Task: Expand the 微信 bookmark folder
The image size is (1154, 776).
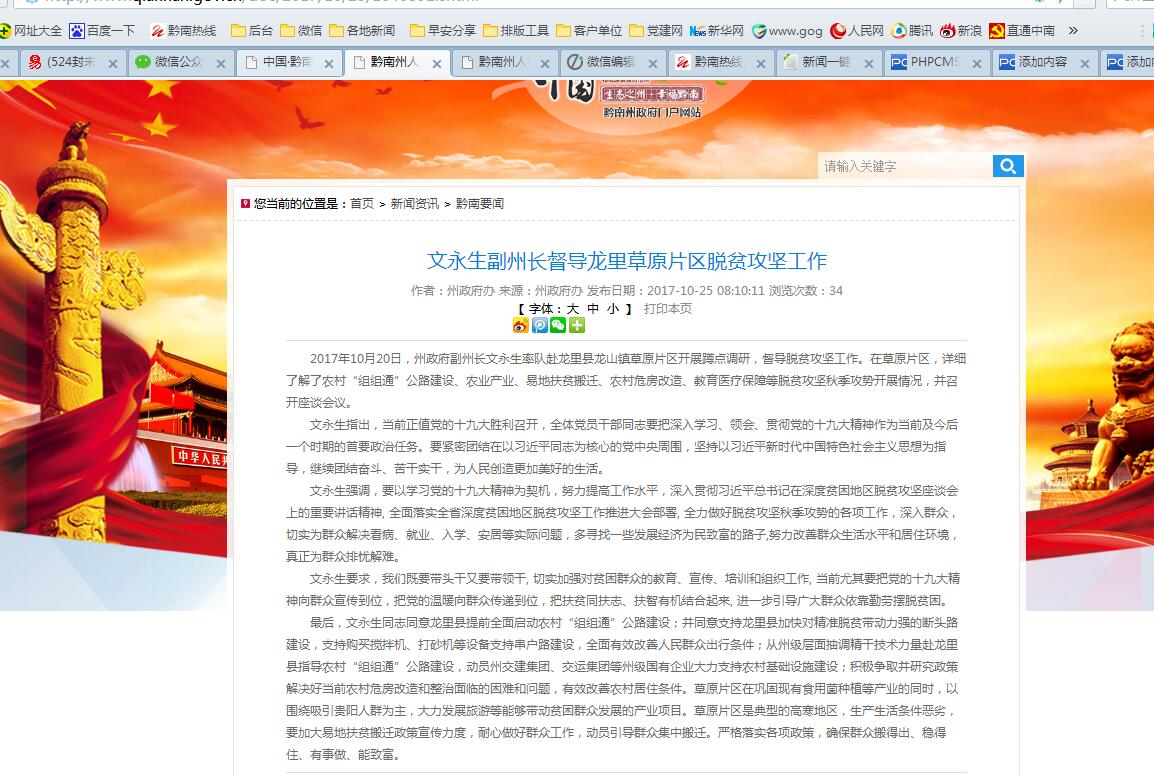Action: click(x=301, y=30)
